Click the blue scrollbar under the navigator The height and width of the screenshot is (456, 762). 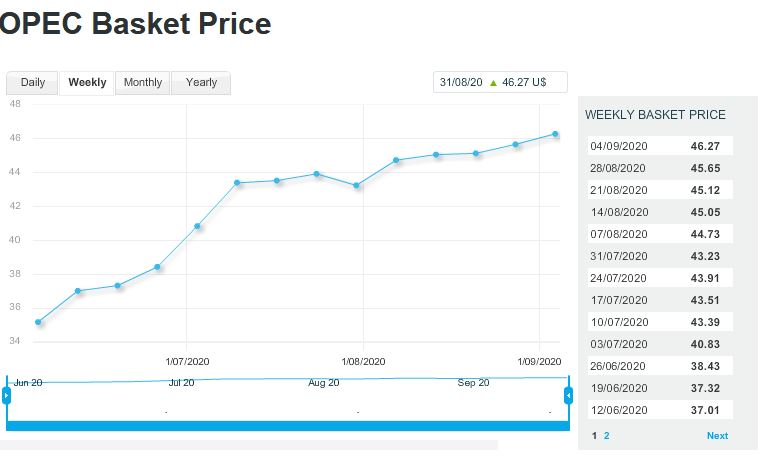pos(287,426)
